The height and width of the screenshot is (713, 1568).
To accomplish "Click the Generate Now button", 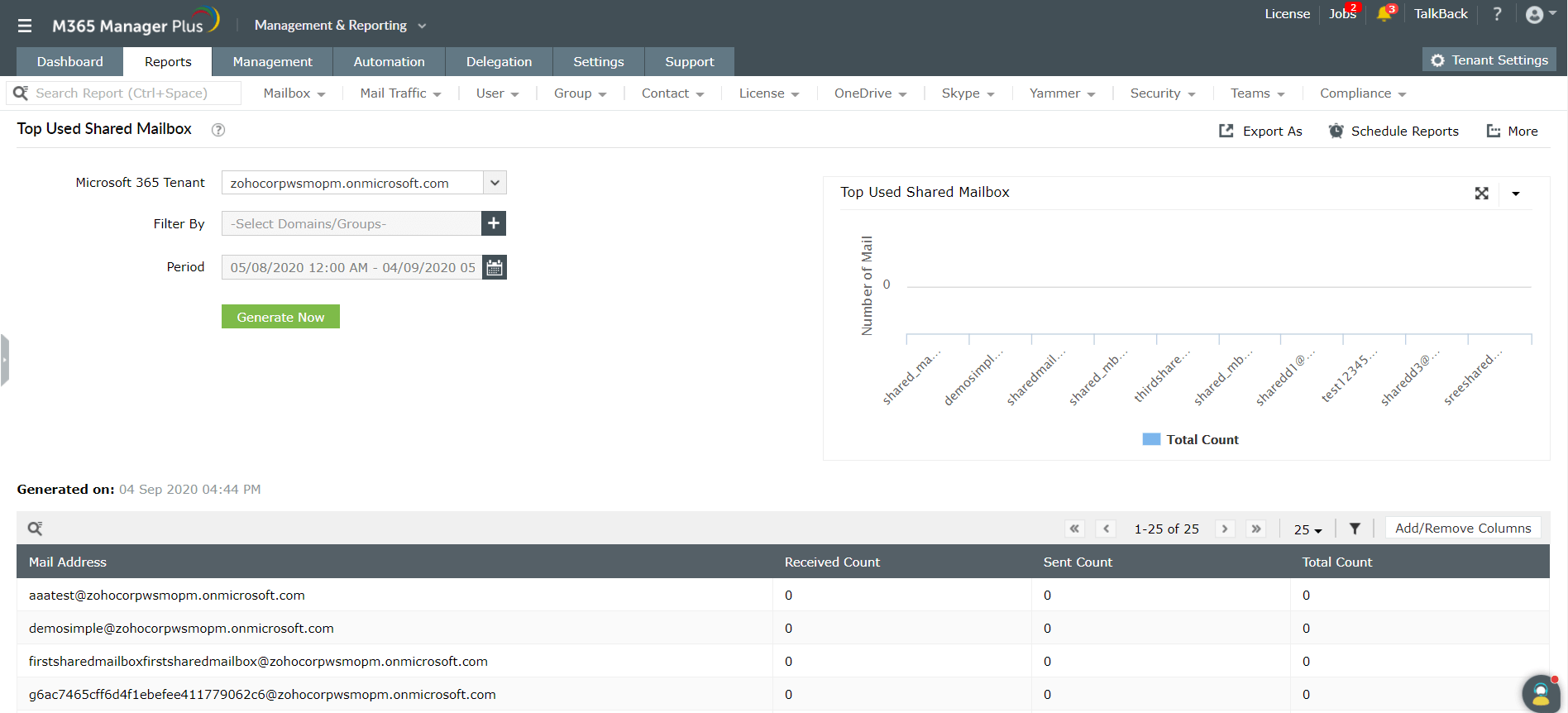I will (280, 317).
